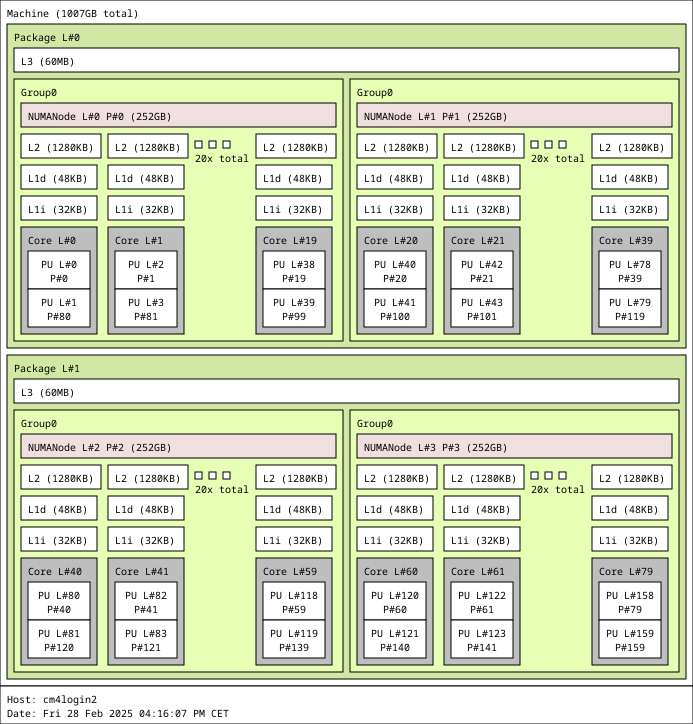The width and height of the screenshot is (693, 724).
Task: Click the PU L#122 P#61 box
Action: click(483, 602)
